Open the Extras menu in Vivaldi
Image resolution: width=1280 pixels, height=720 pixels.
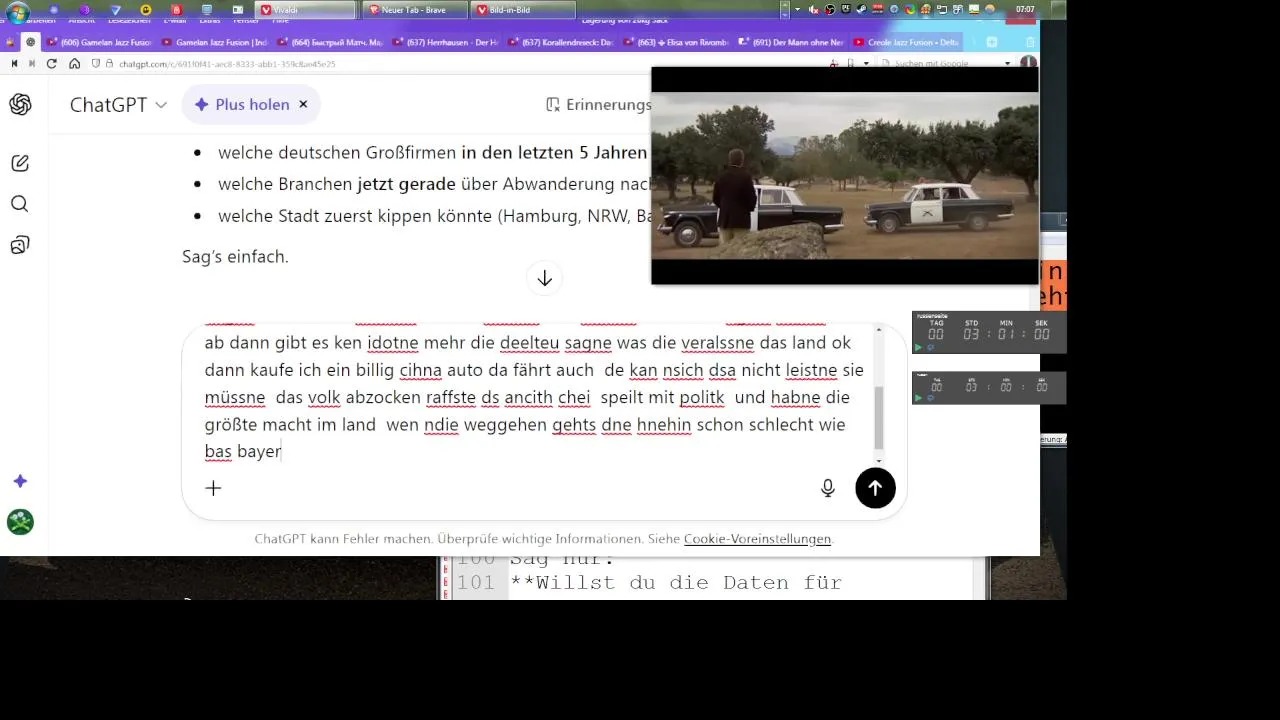tap(209, 20)
